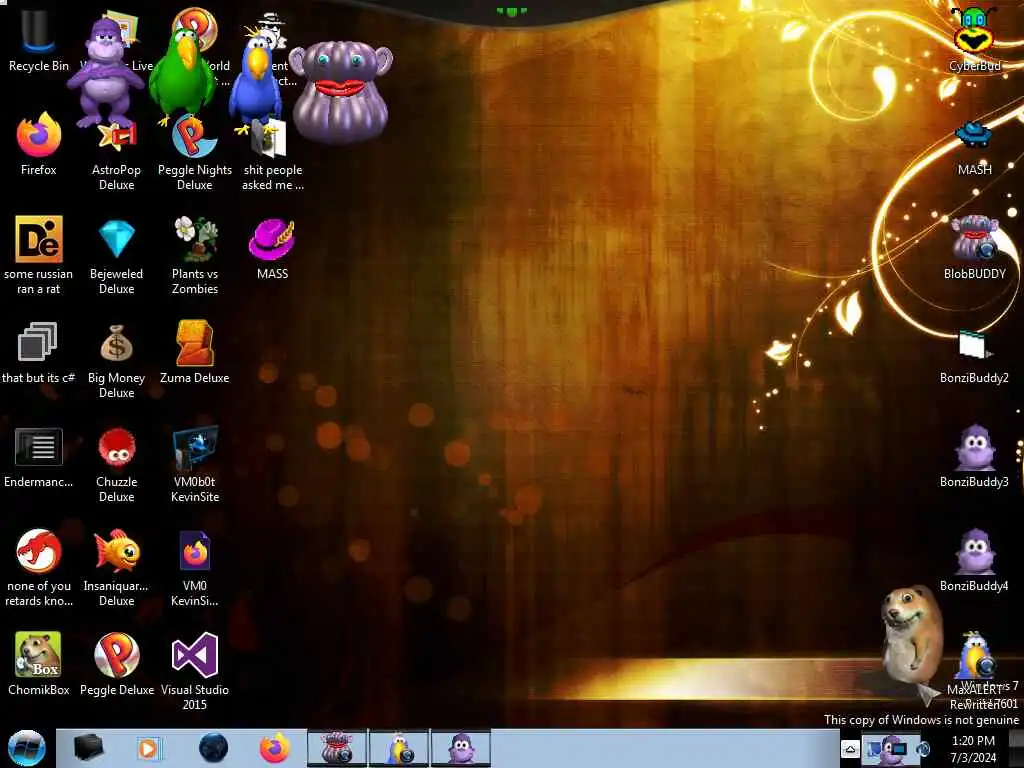1024x768 pixels.
Task: Show hidden system tray icons
Action: [x=850, y=748]
